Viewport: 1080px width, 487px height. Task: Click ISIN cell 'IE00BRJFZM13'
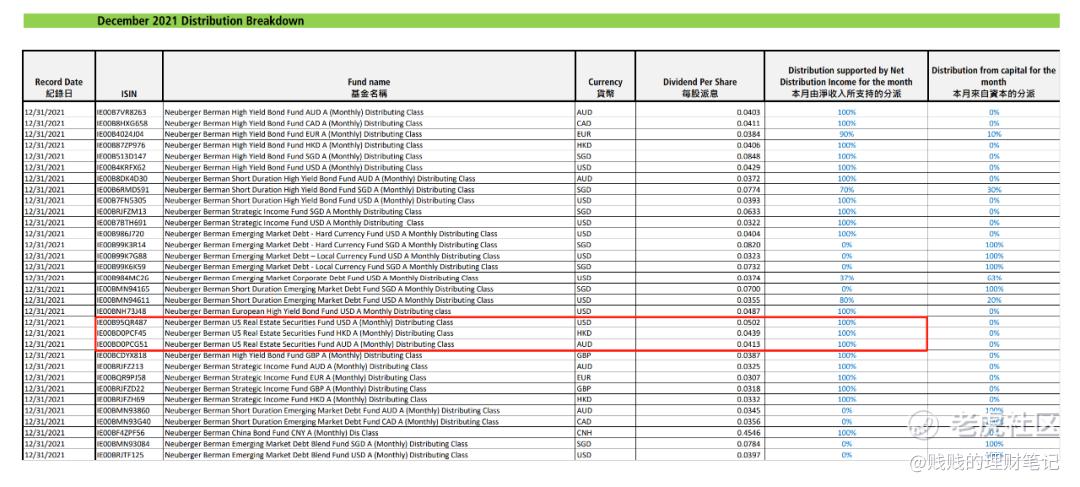[122, 211]
